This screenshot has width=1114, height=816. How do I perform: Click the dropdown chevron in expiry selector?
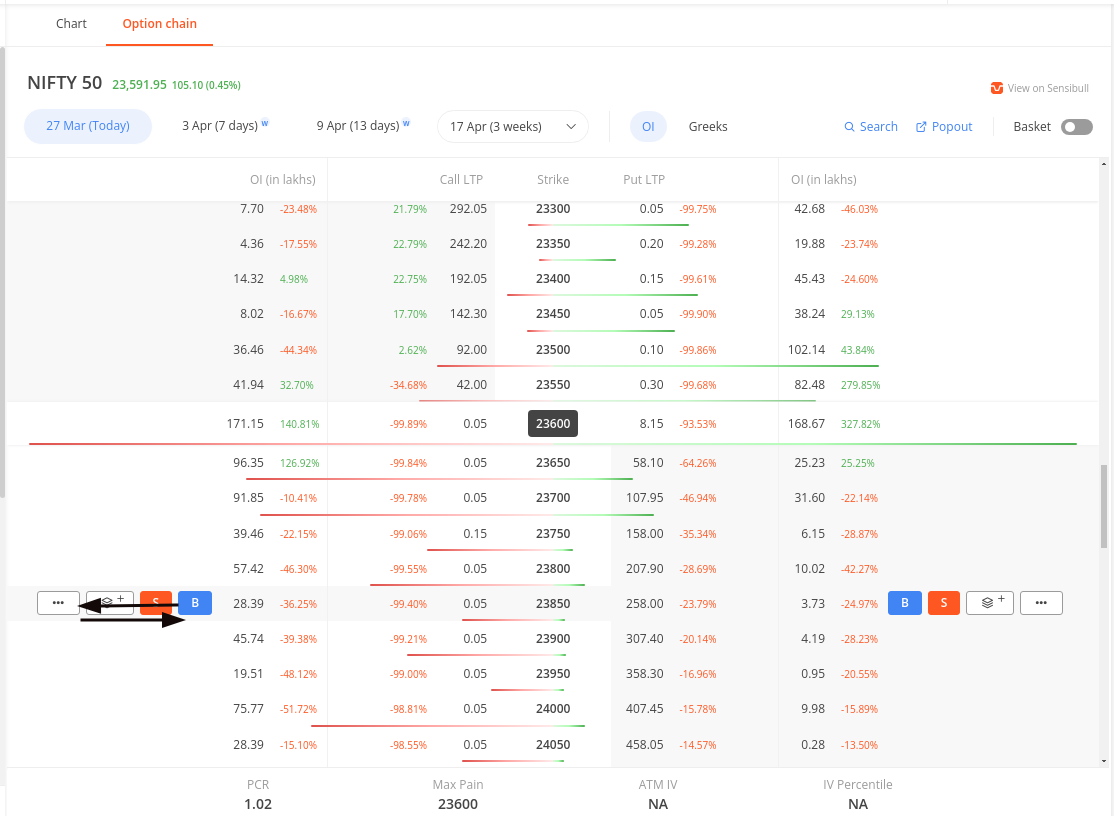pyautogui.click(x=570, y=126)
